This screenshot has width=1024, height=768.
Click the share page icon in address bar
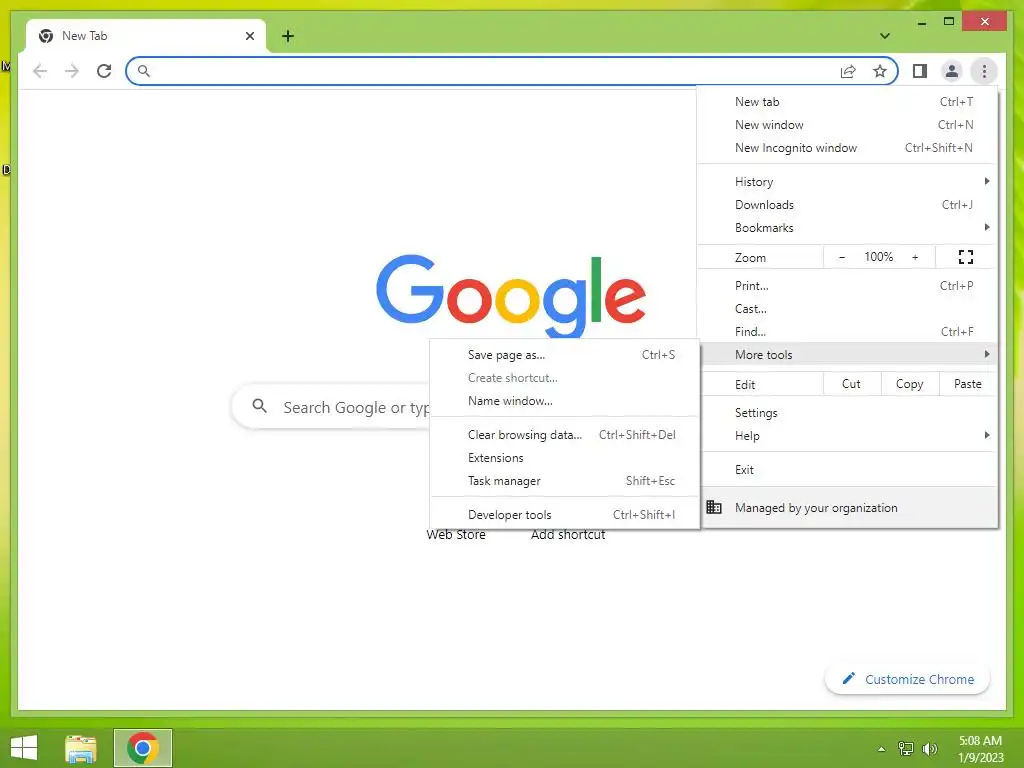click(848, 71)
